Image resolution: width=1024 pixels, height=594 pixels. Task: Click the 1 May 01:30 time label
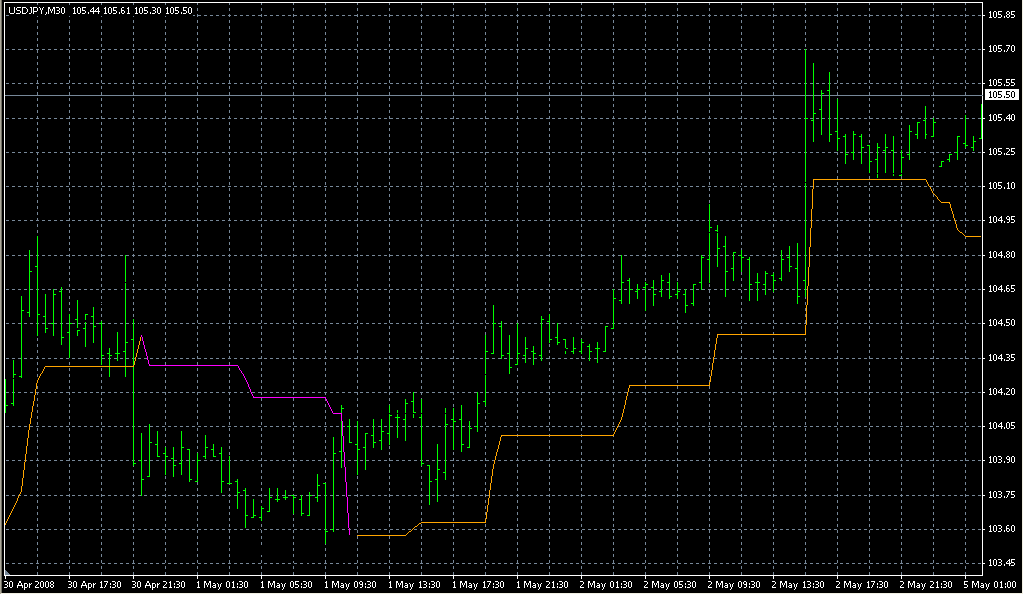[x=222, y=585]
